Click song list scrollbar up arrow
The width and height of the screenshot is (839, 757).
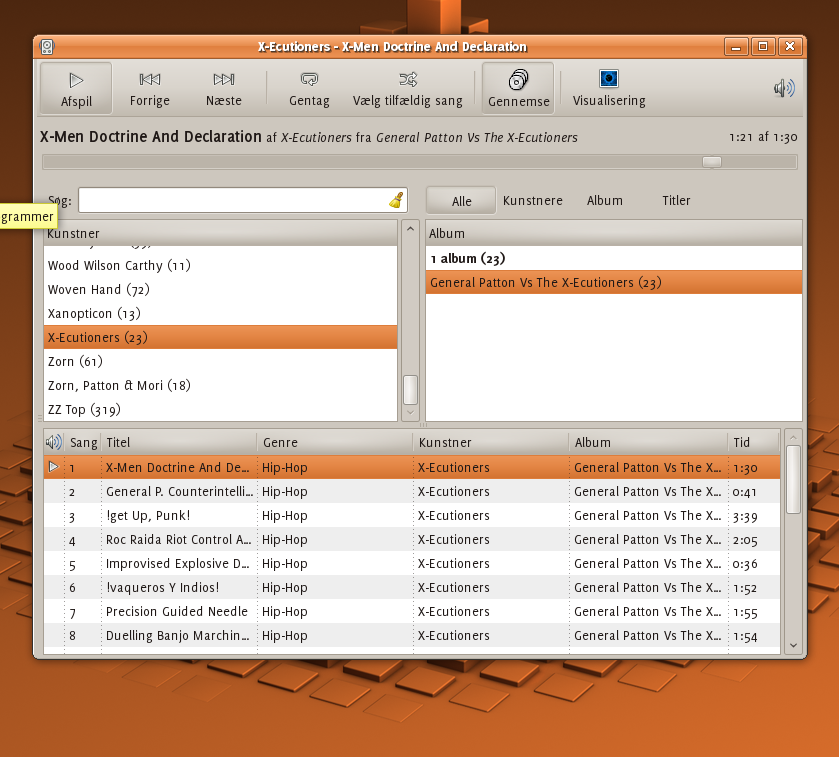tap(794, 437)
